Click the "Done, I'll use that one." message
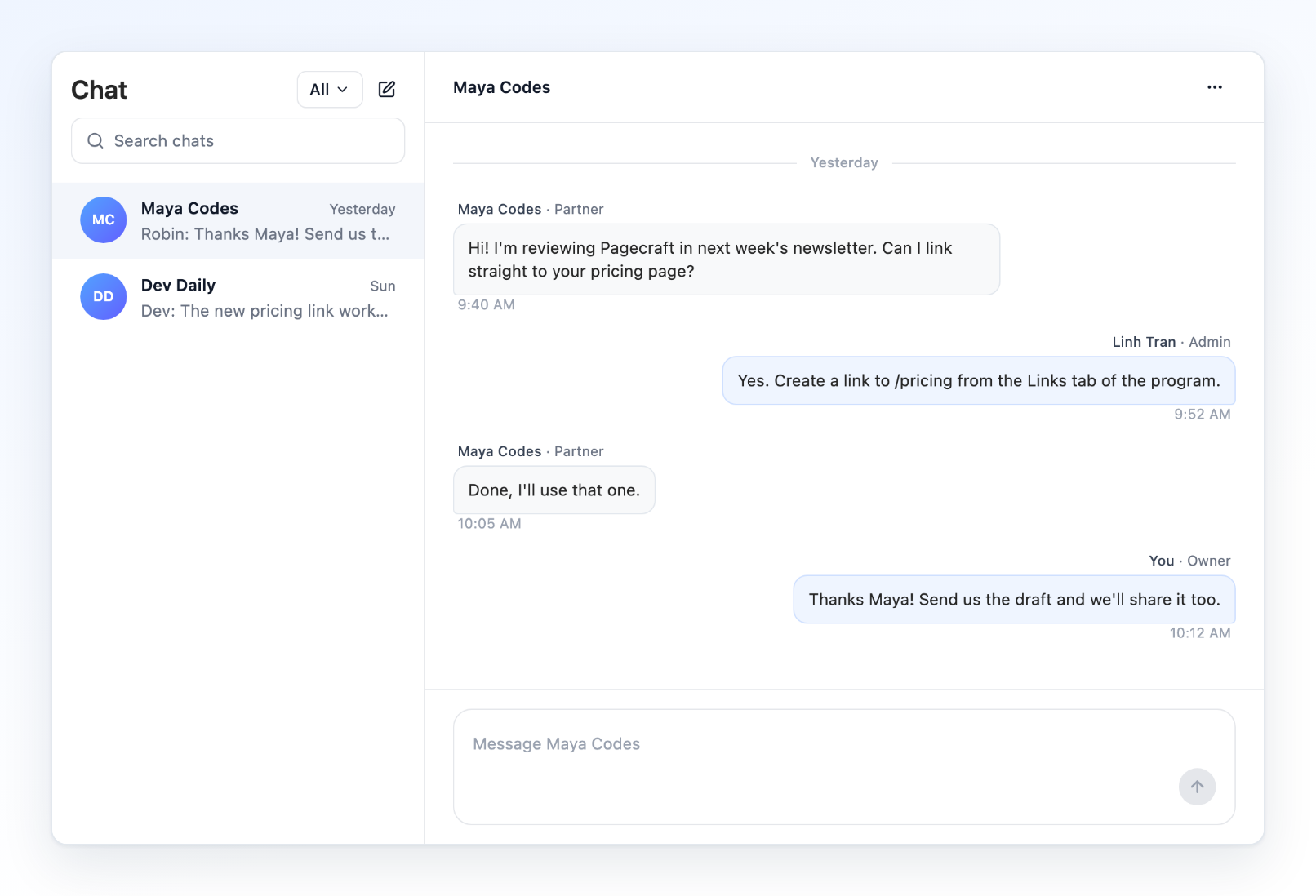 click(x=554, y=490)
